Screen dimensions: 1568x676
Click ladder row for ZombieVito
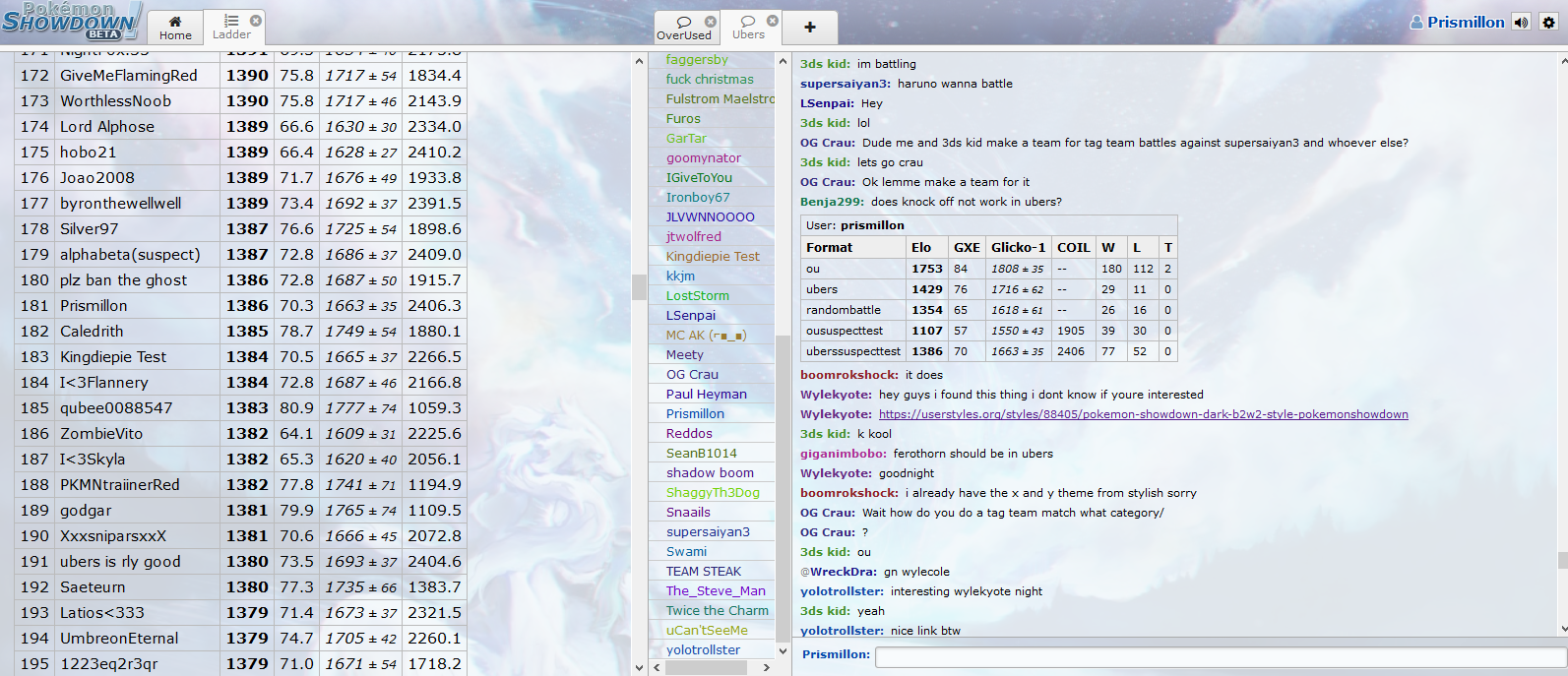[x=241, y=433]
